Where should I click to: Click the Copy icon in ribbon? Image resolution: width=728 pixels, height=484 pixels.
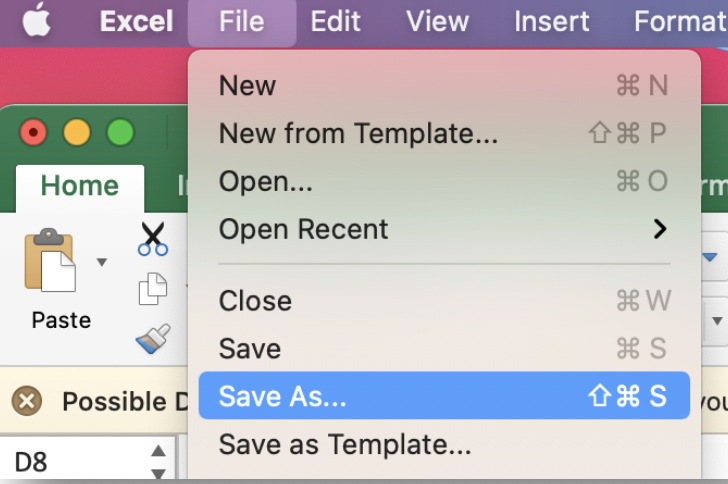(x=153, y=288)
